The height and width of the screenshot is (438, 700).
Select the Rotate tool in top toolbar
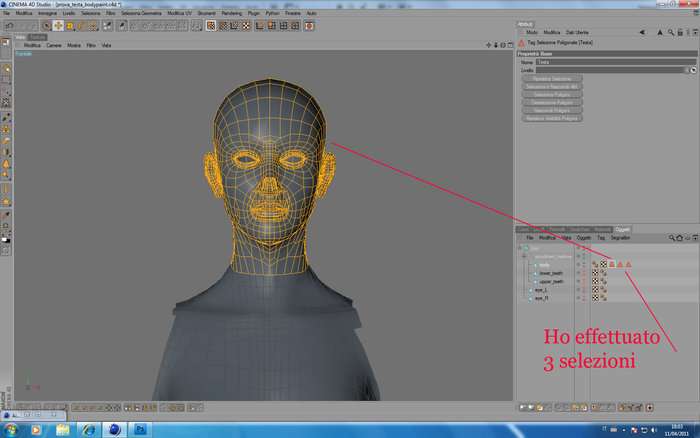[82, 26]
